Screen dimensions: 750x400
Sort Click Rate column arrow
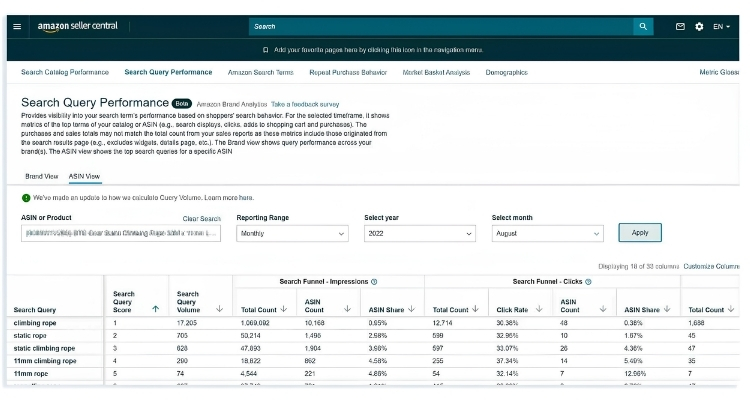539,309
